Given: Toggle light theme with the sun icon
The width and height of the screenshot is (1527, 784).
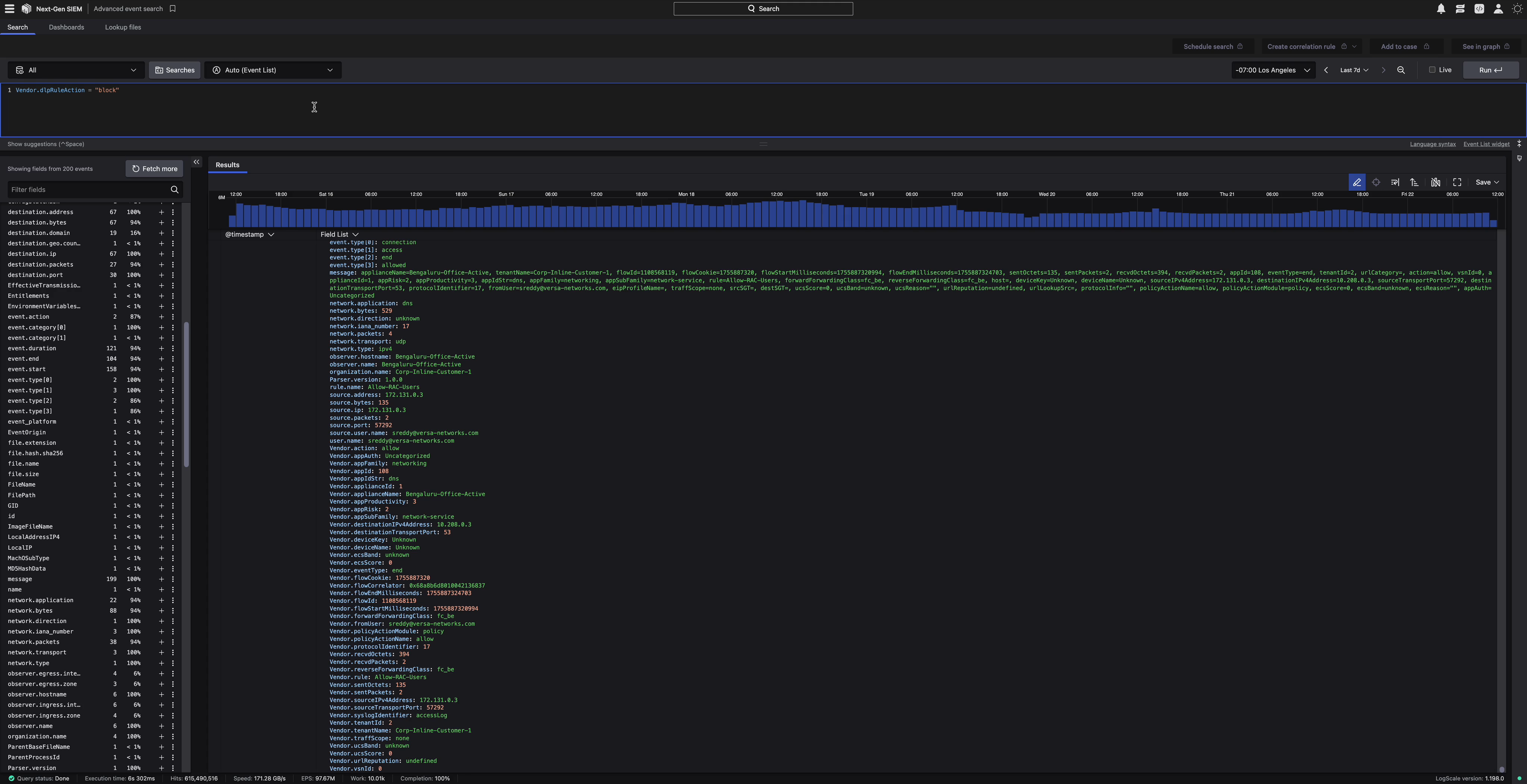Looking at the screenshot, I should click(x=1518, y=9).
